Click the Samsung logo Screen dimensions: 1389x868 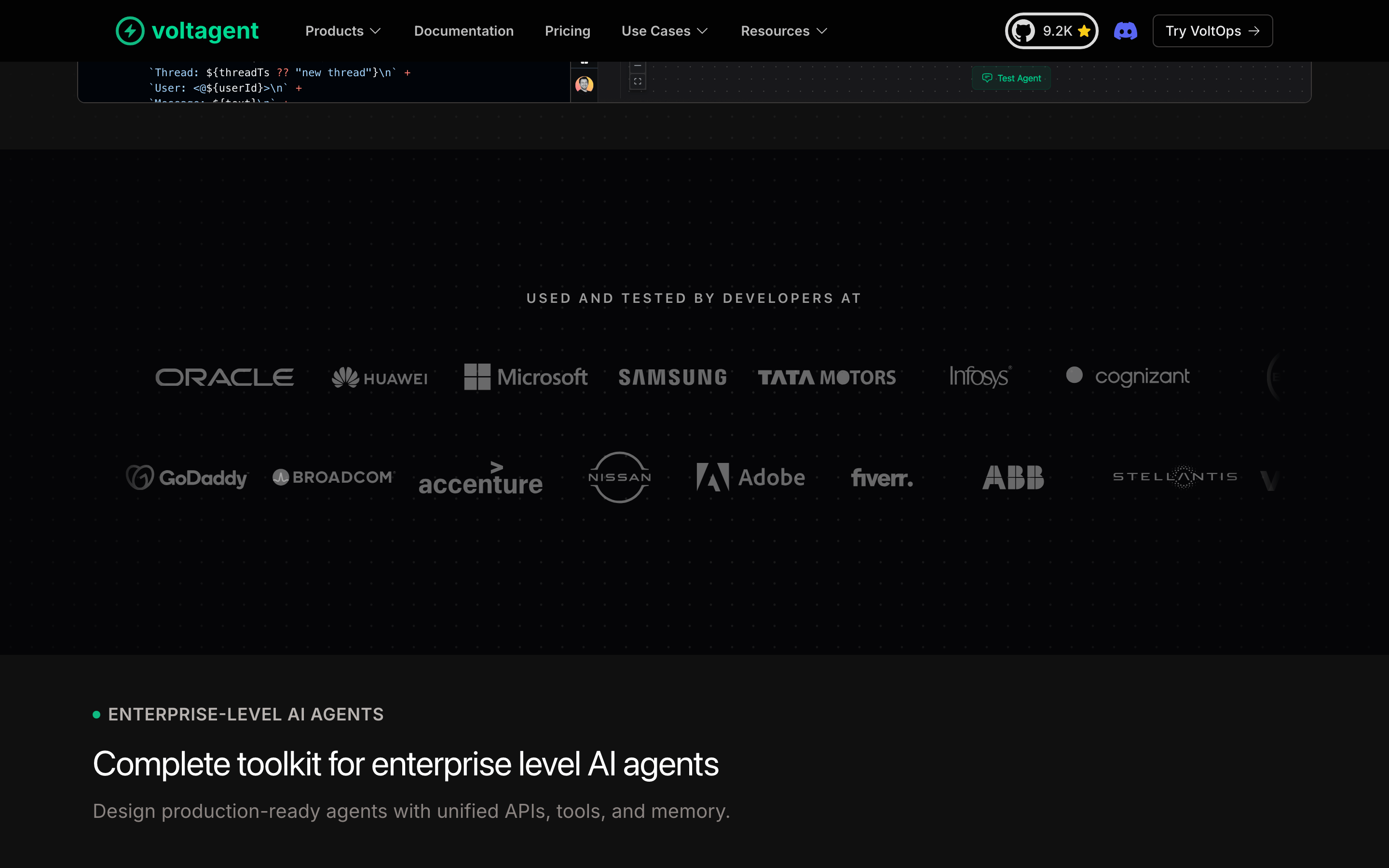tap(673, 377)
